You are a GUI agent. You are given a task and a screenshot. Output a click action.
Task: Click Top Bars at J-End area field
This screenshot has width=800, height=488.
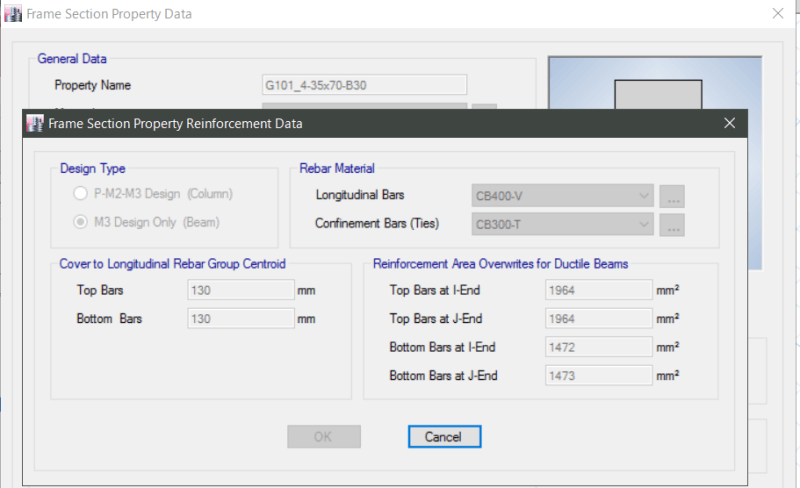pos(598,319)
